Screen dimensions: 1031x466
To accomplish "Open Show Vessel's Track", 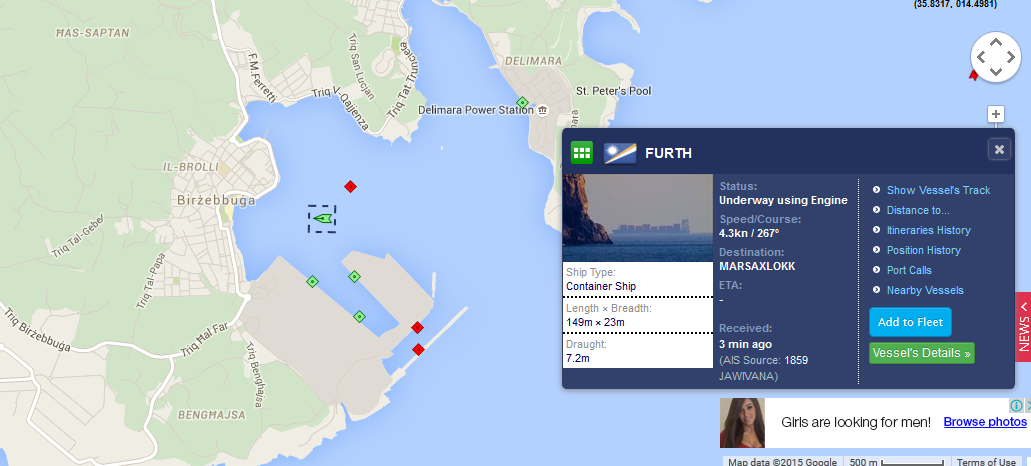I will [938, 190].
